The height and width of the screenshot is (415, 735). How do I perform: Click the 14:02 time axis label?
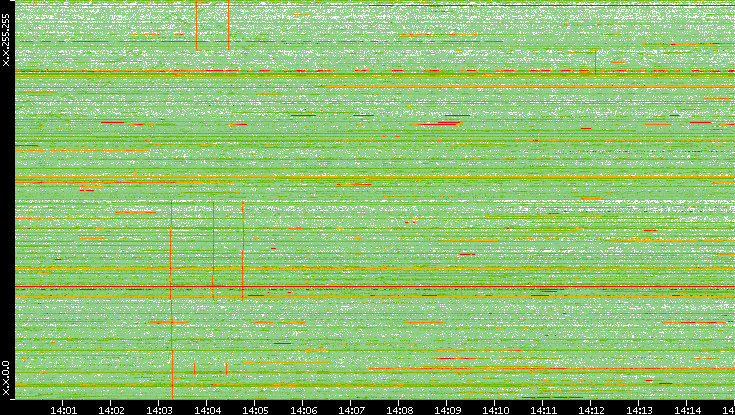111,410
